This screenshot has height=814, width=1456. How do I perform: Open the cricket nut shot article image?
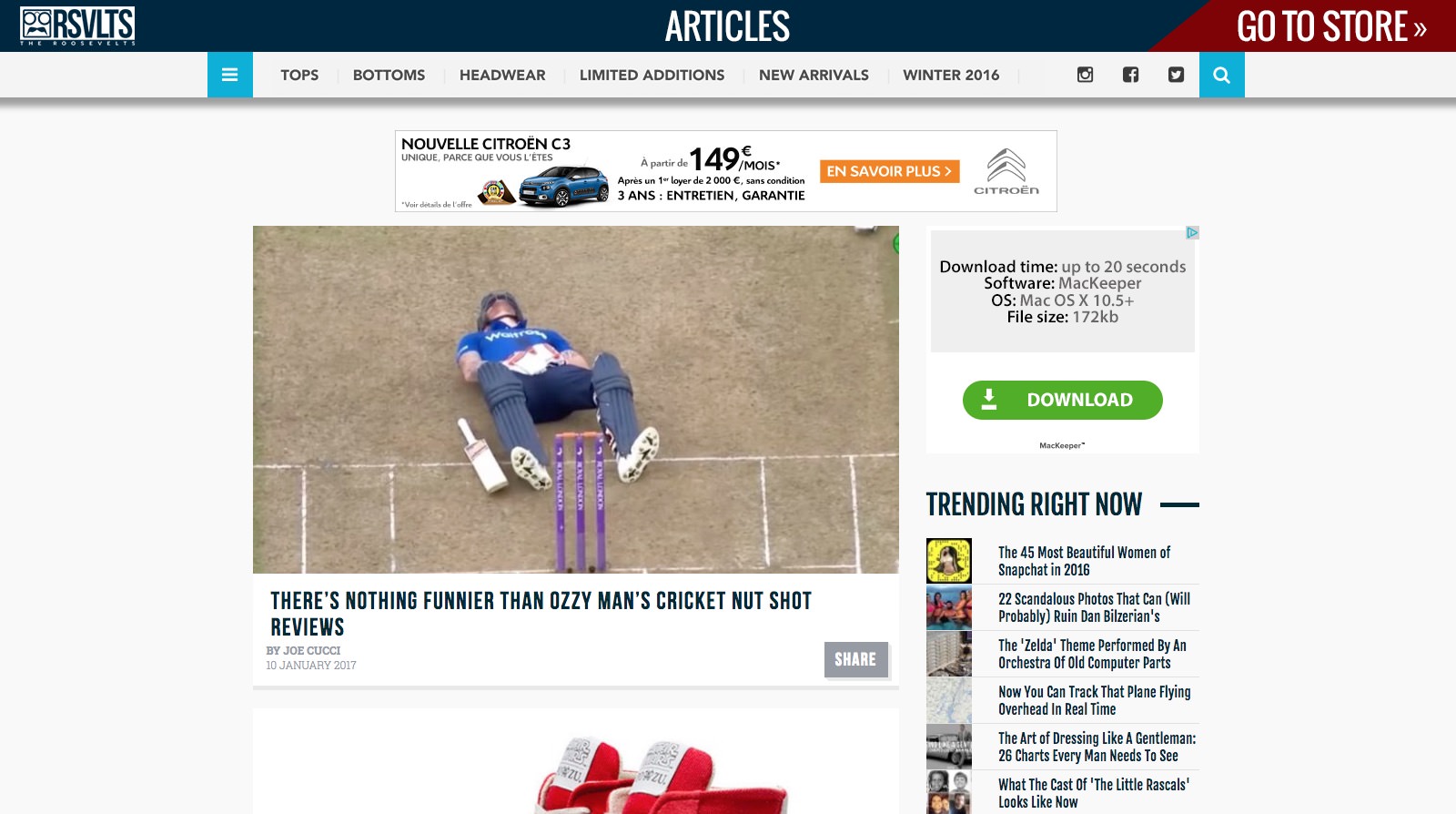click(575, 399)
